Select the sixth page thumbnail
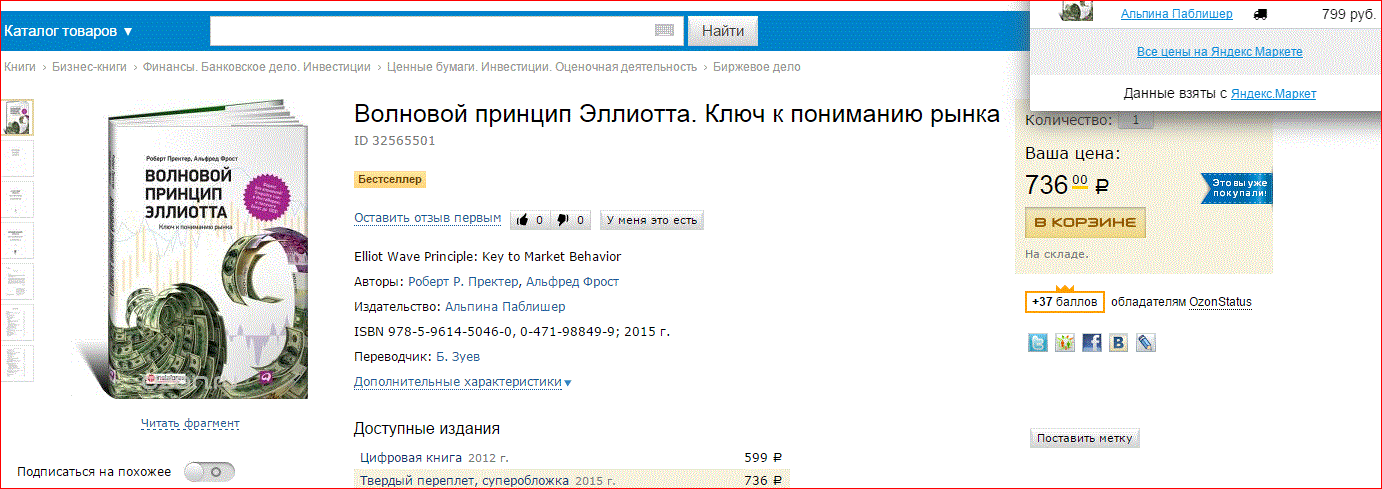This screenshot has height=489, width=1382. coord(18,322)
